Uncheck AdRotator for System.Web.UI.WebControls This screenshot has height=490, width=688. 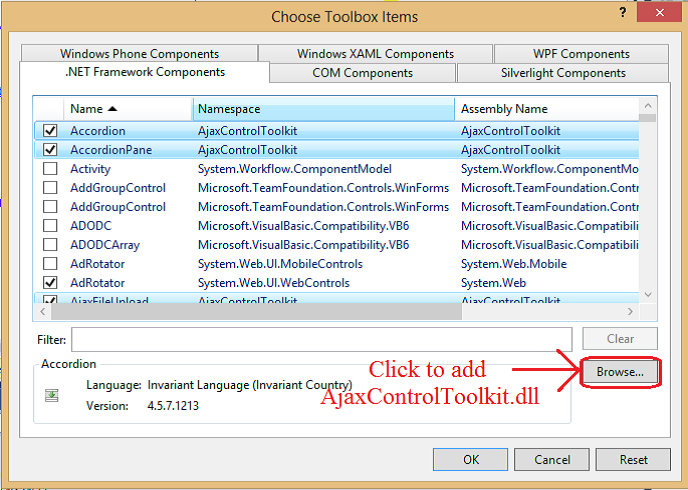click(x=50, y=283)
